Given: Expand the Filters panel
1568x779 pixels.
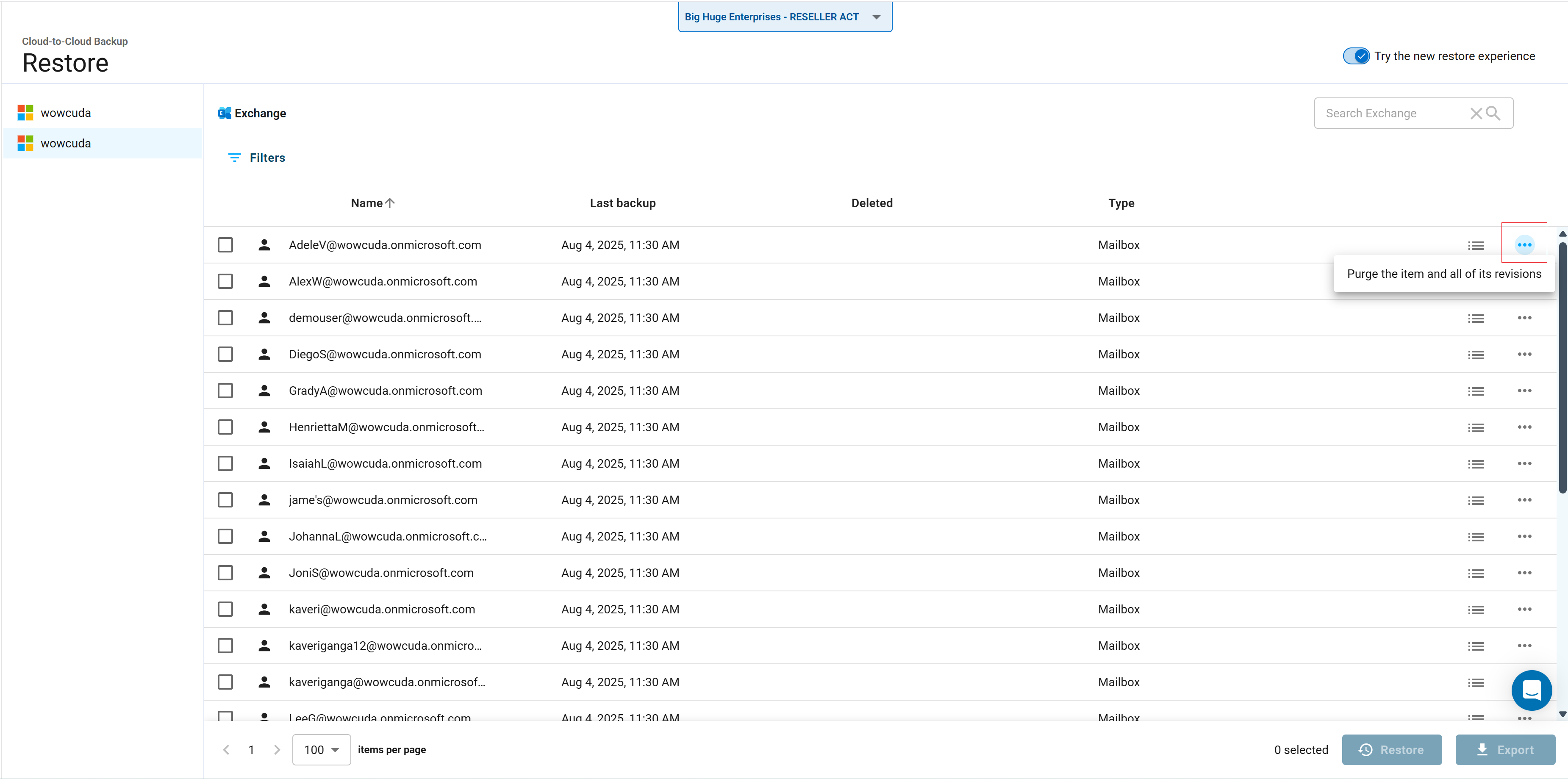Looking at the screenshot, I should click(x=256, y=158).
